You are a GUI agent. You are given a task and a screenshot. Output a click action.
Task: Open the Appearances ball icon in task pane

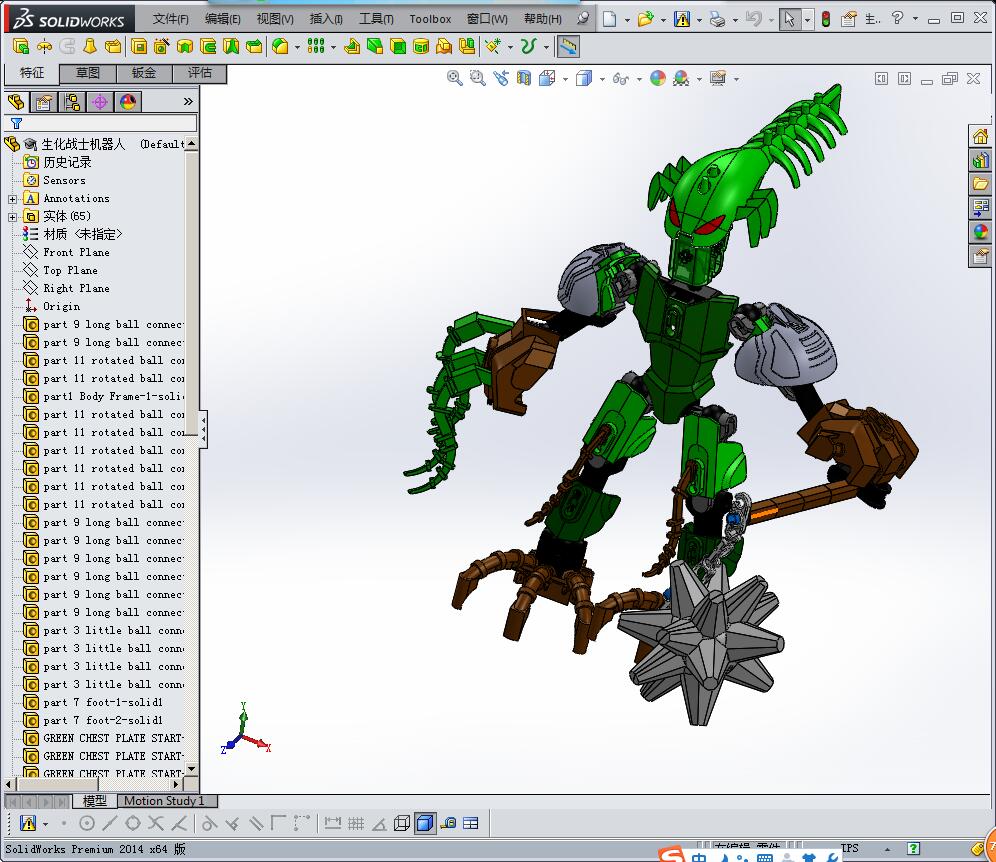coord(980,232)
